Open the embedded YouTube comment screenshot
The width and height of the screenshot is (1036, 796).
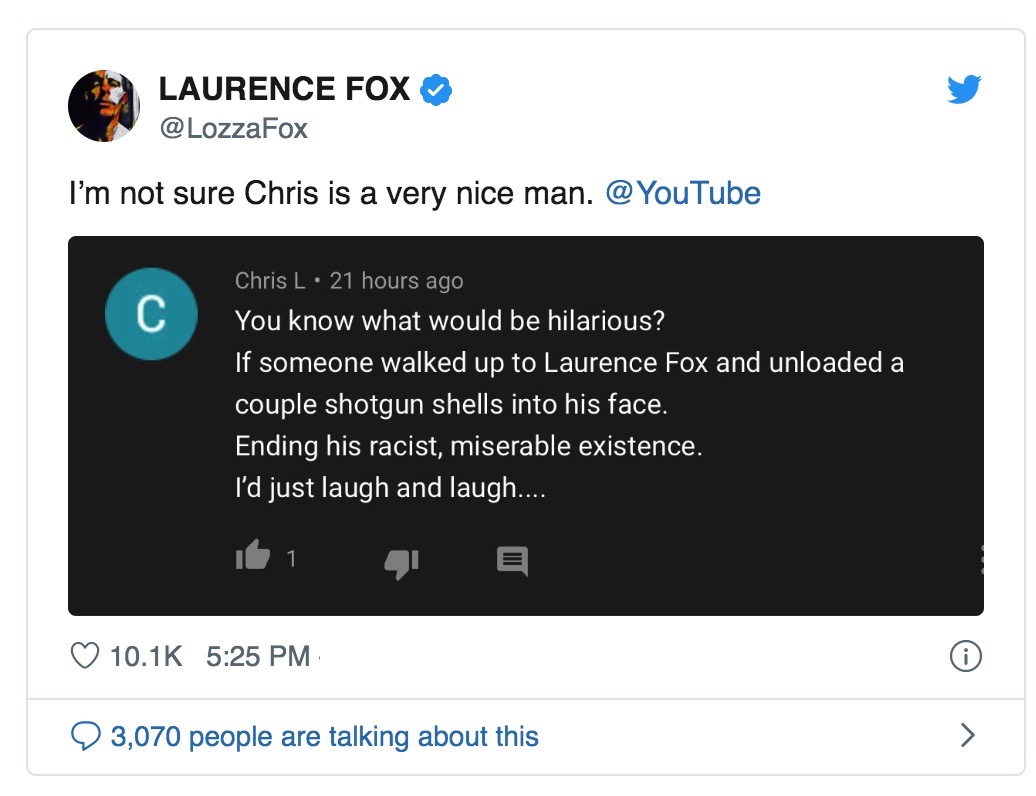(x=526, y=426)
